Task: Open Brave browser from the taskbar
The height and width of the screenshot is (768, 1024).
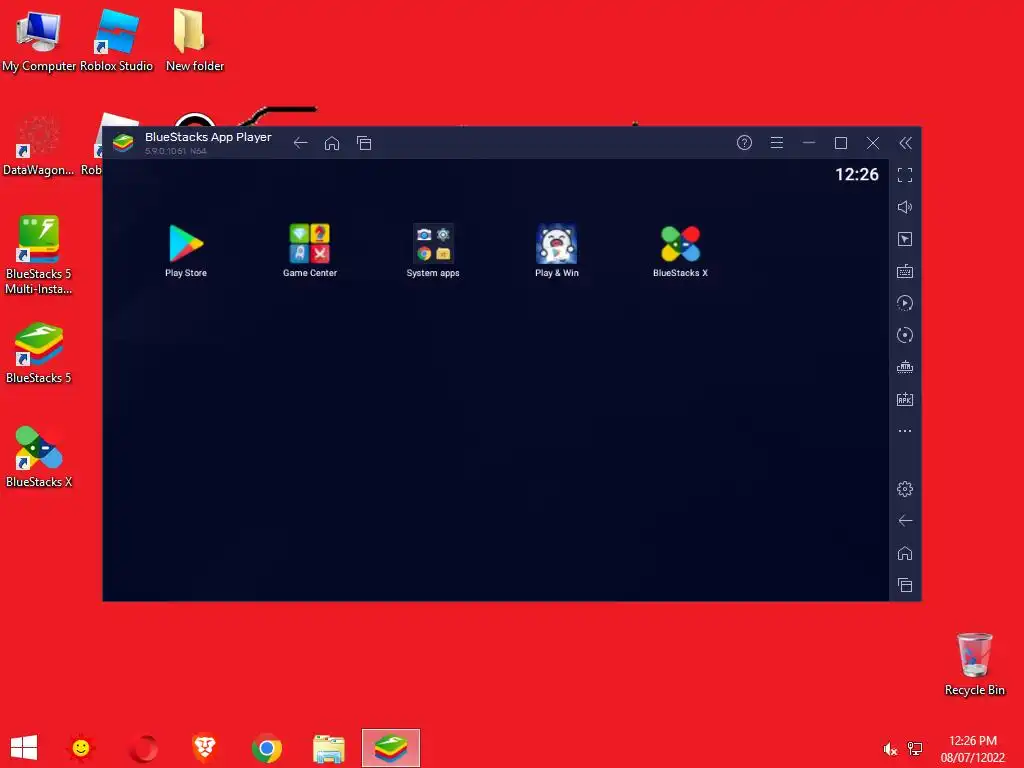Action: tap(204, 748)
